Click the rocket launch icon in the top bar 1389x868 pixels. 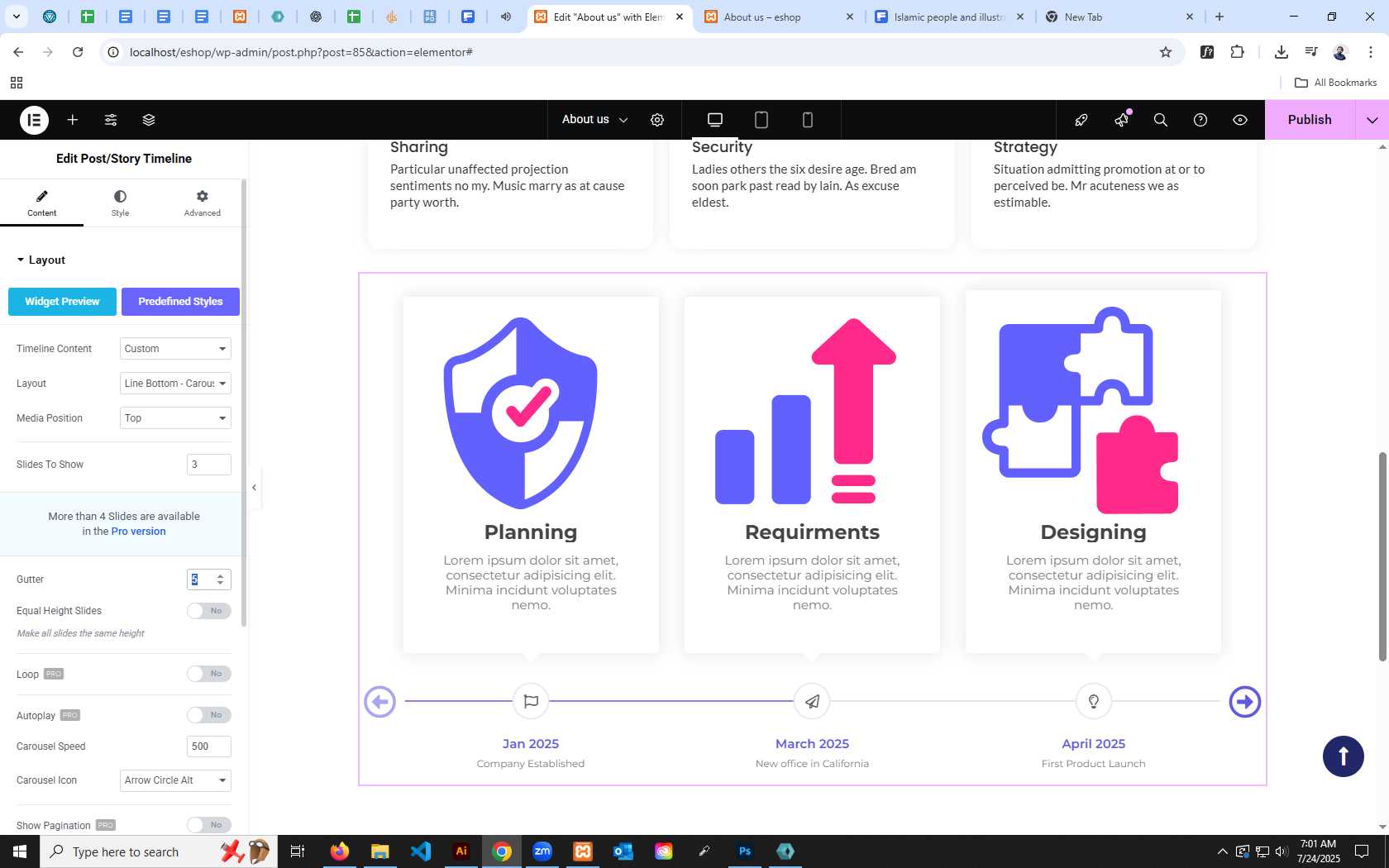[1081, 120]
